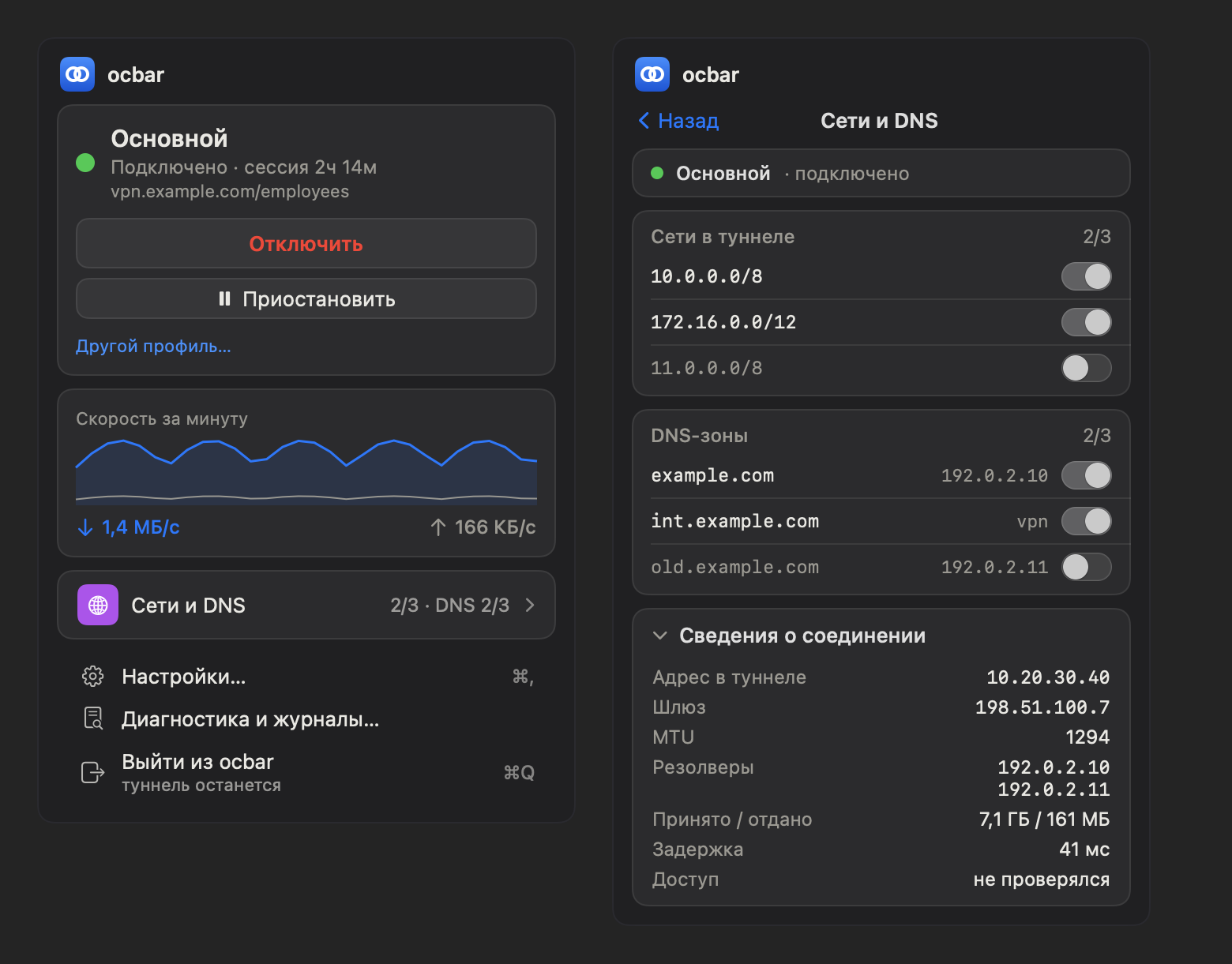Screen dimensions: 1232x964
Task: Click the MTU value 1294
Action: point(1087,737)
